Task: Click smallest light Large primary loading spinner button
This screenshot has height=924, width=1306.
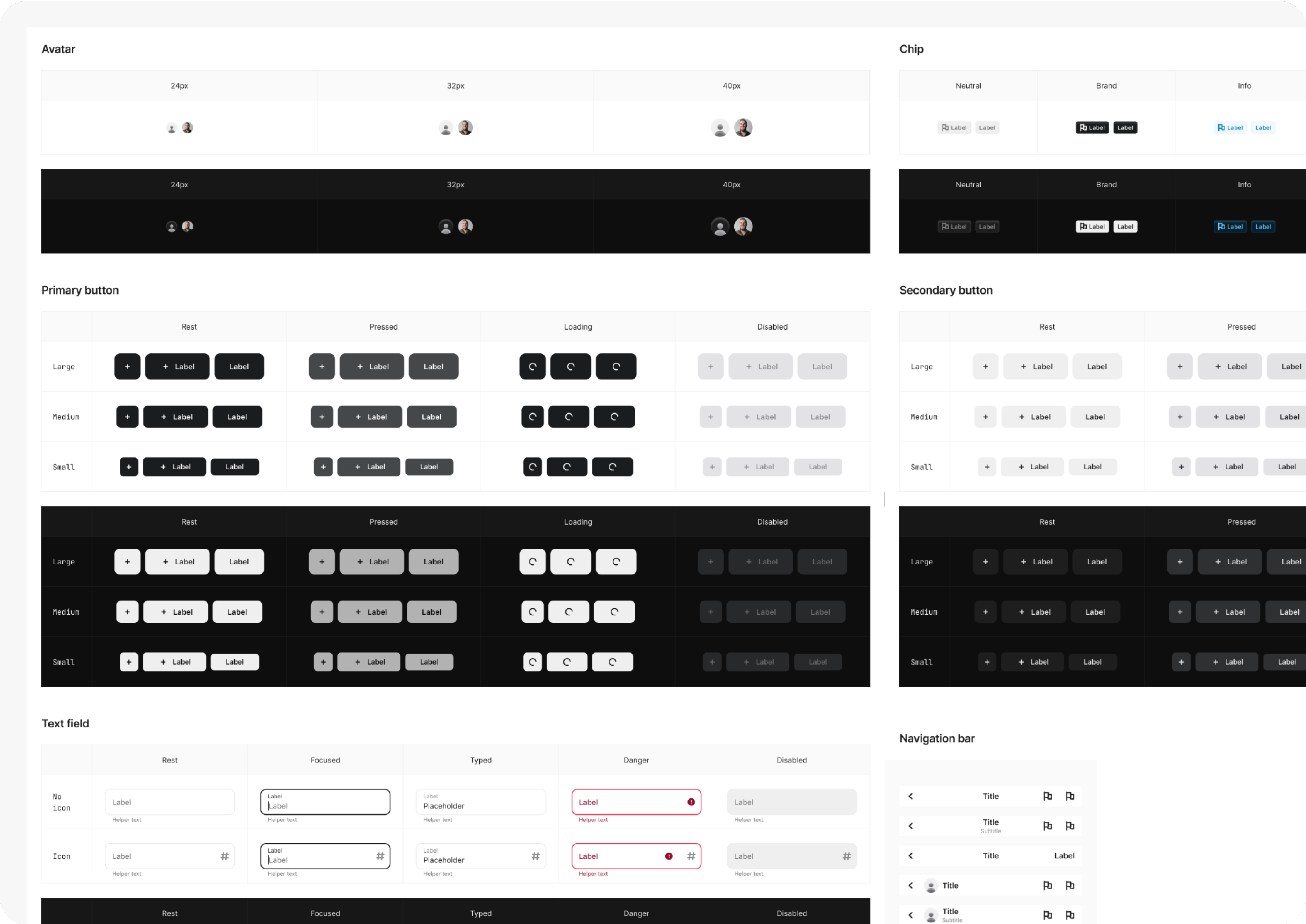Action: (532, 367)
